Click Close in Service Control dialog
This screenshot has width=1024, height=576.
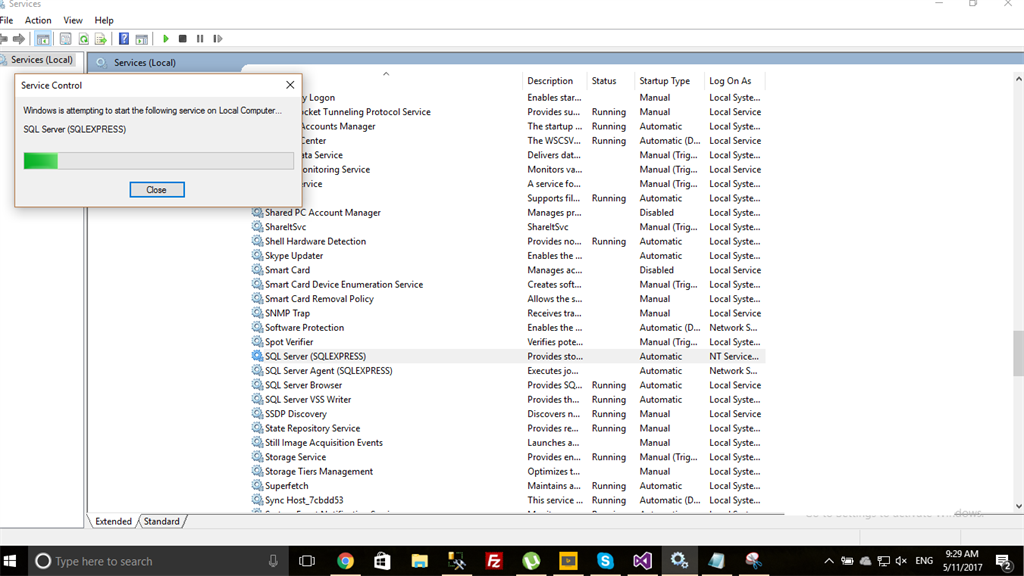[x=157, y=189]
